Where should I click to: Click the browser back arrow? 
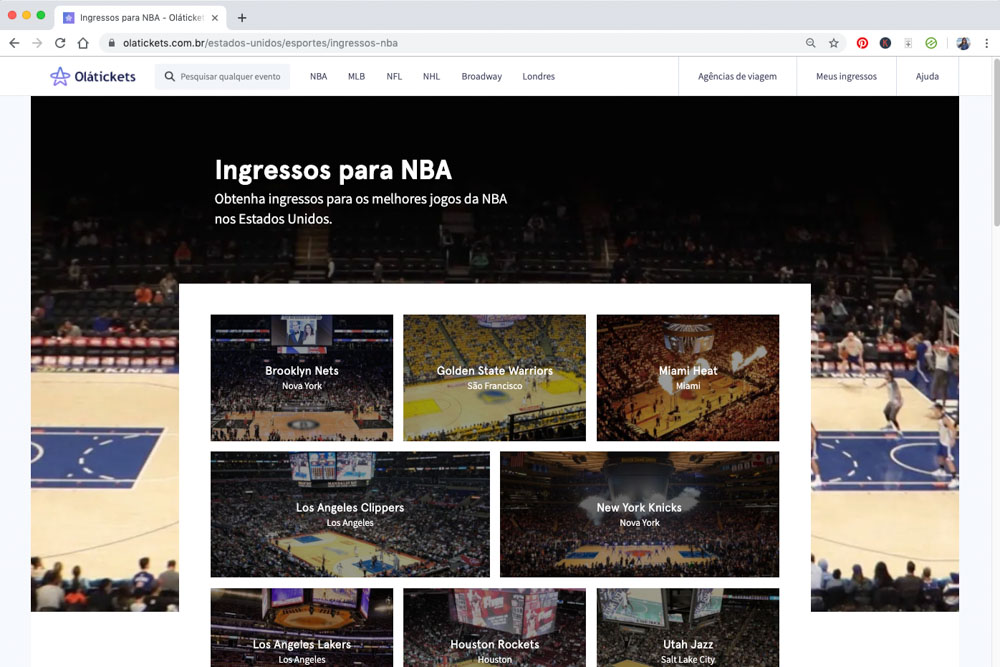[x=14, y=43]
